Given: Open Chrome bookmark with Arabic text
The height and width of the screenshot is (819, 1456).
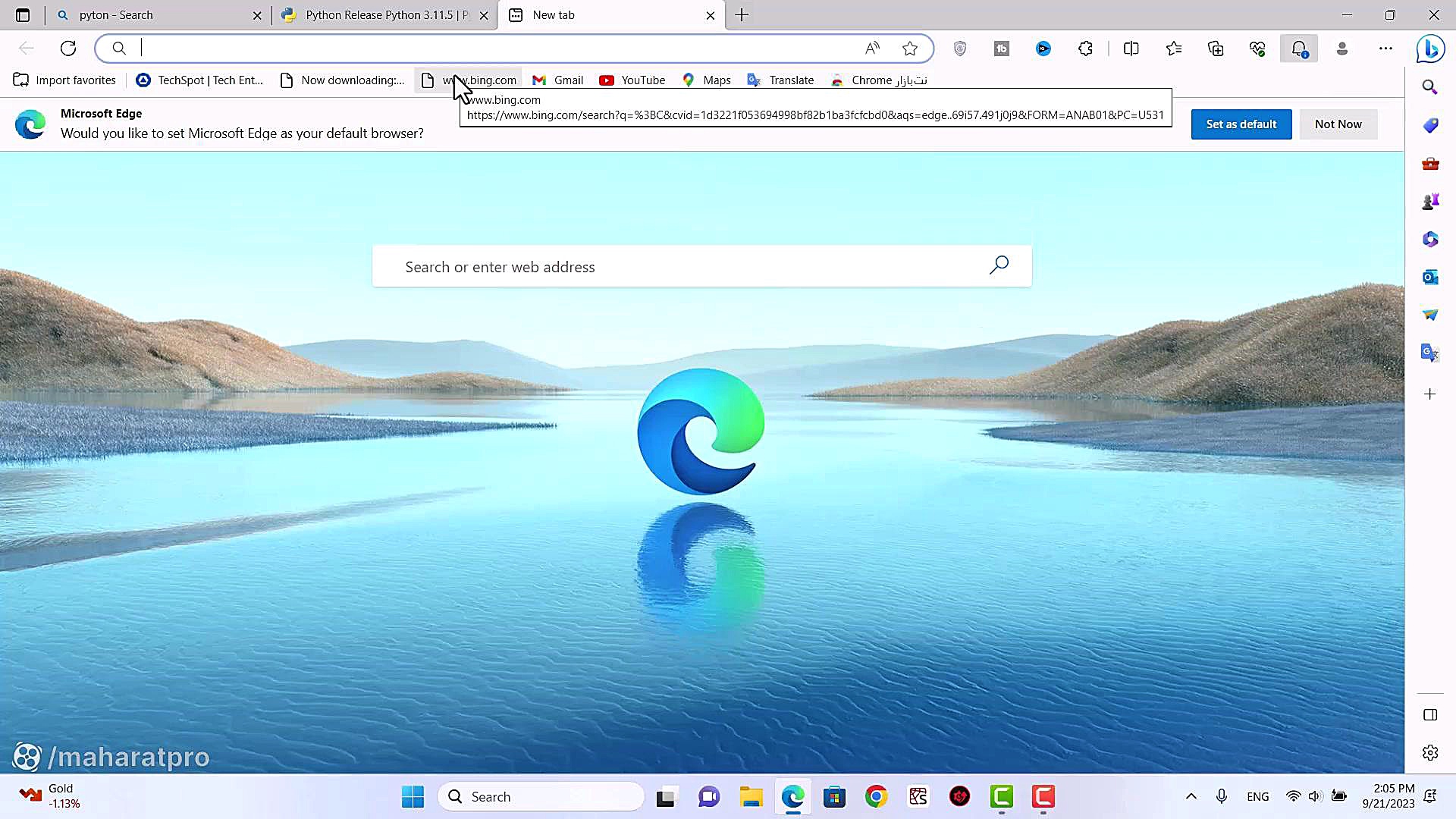Looking at the screenshot, I should click(879, 80).
